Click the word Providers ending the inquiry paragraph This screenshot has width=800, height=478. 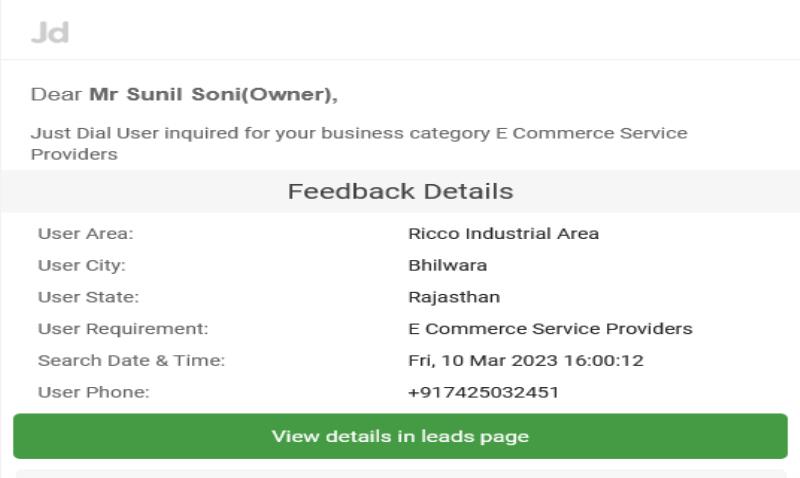pos(74,155)
